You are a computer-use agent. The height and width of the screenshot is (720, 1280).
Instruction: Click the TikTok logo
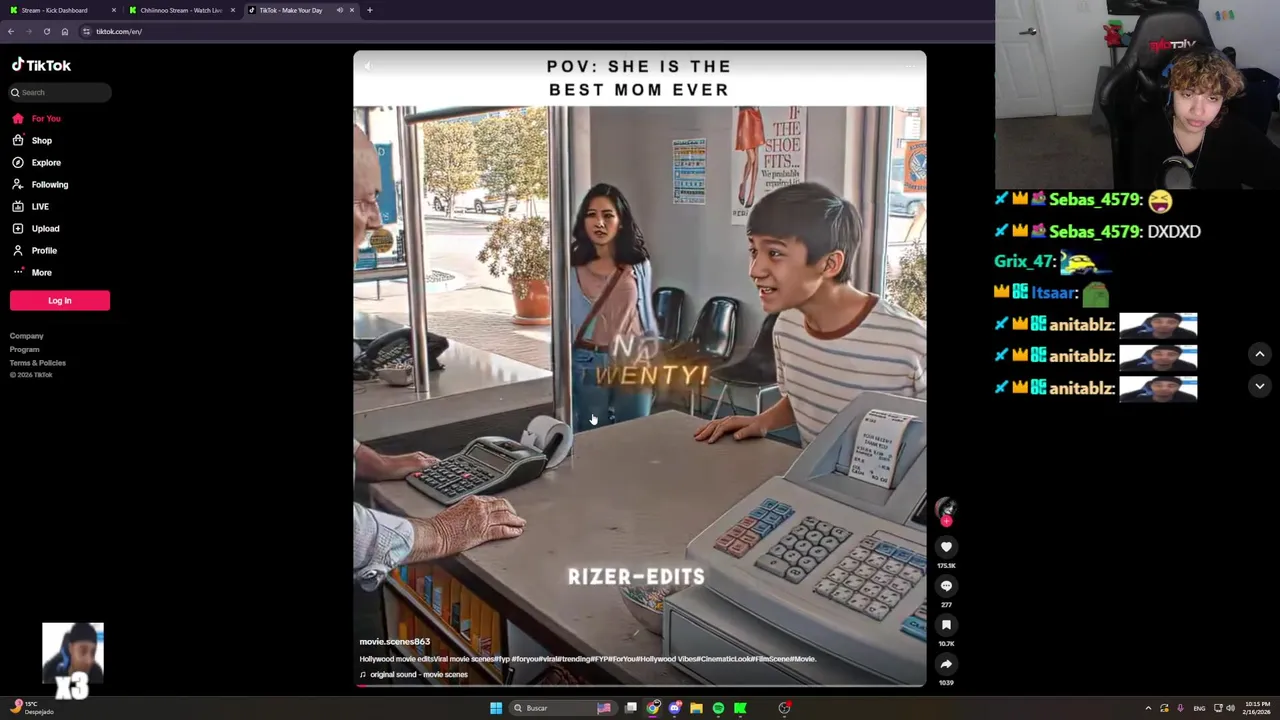click(x=41, y=65)
